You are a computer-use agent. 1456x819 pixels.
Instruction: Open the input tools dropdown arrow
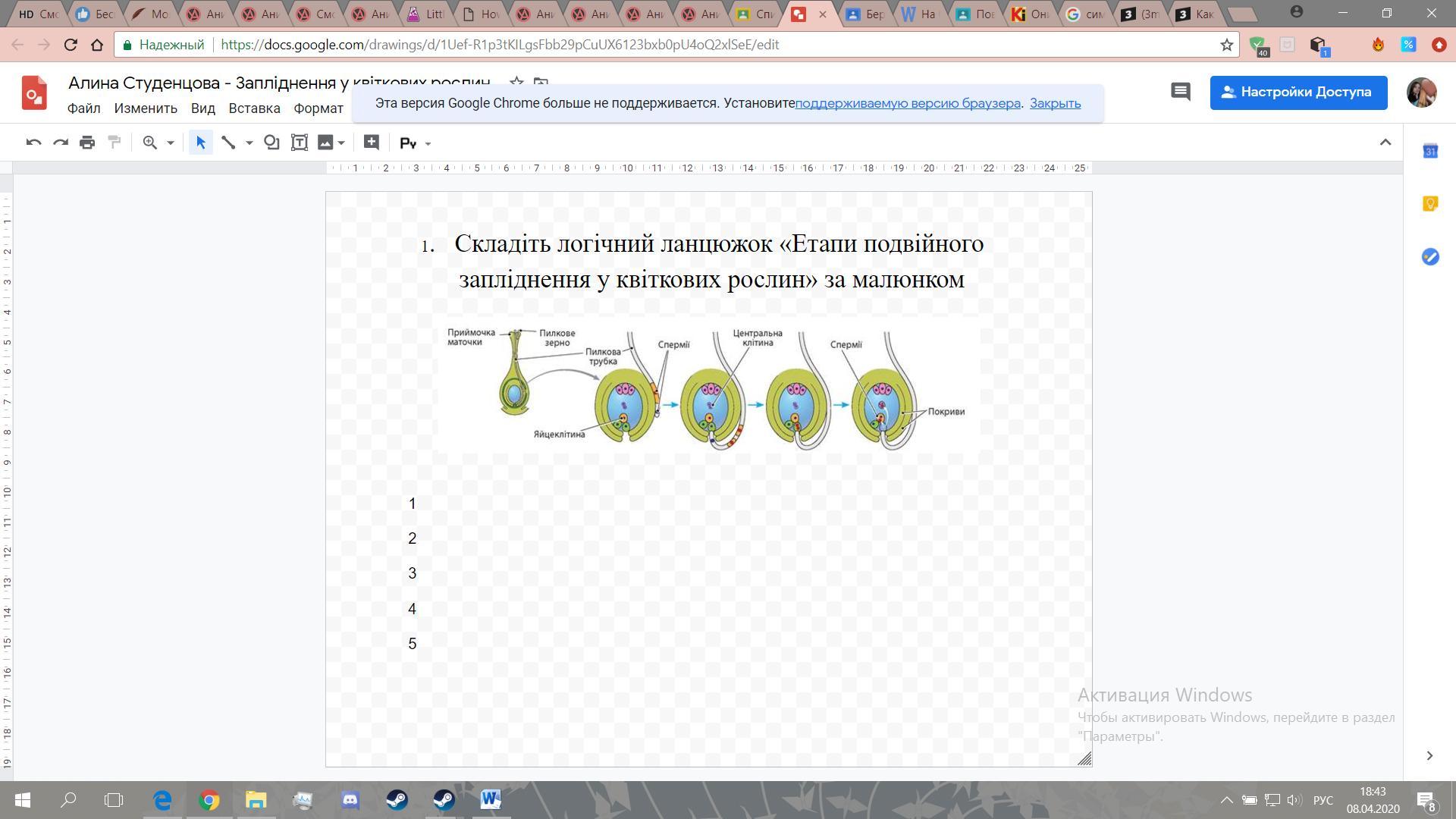pos(428,143)
